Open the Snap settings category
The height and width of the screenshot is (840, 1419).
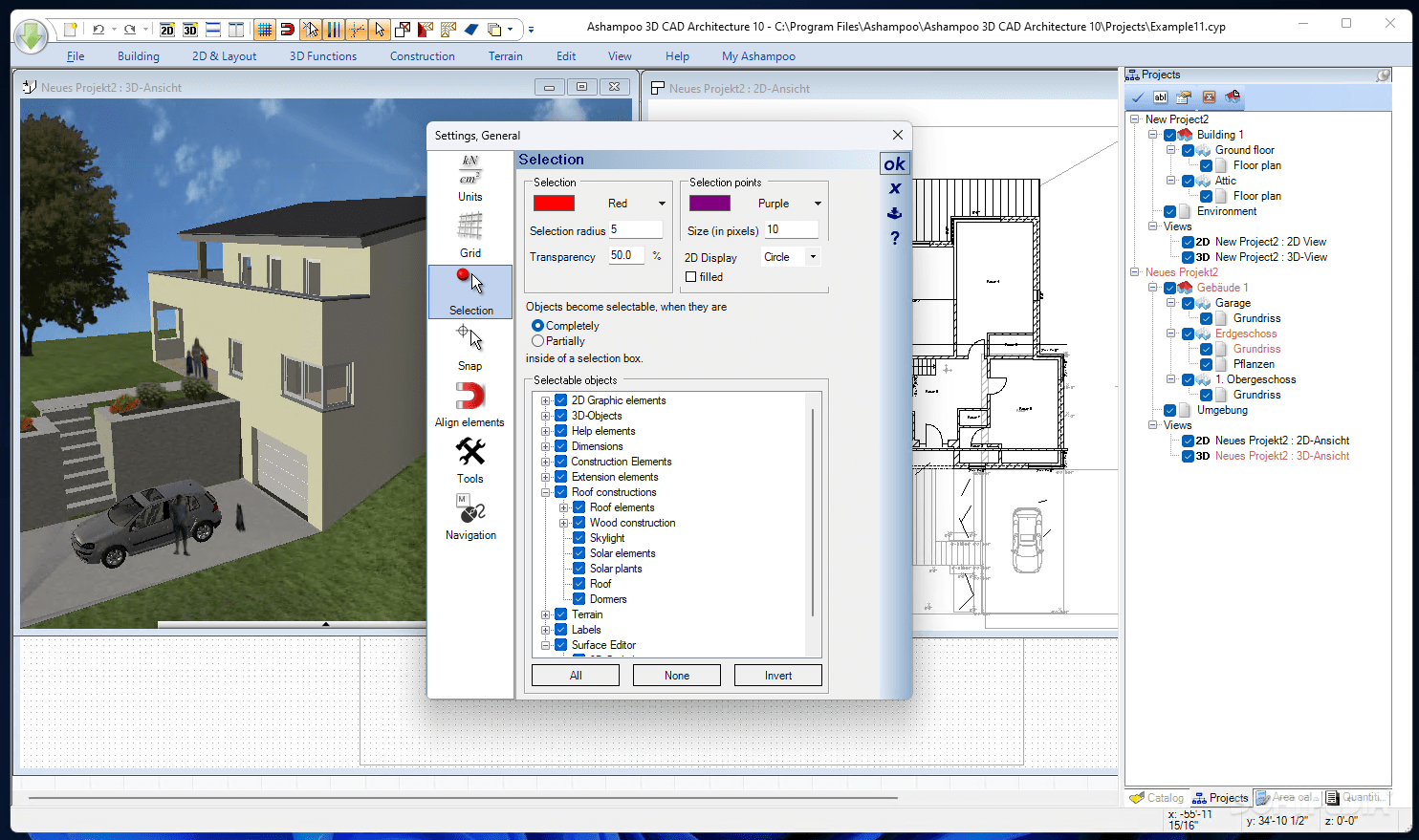click(469, 348)
